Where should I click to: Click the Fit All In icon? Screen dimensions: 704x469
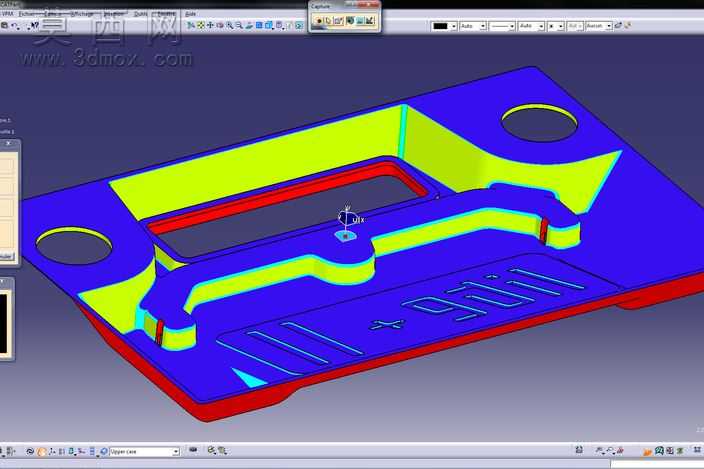point(201,26)
